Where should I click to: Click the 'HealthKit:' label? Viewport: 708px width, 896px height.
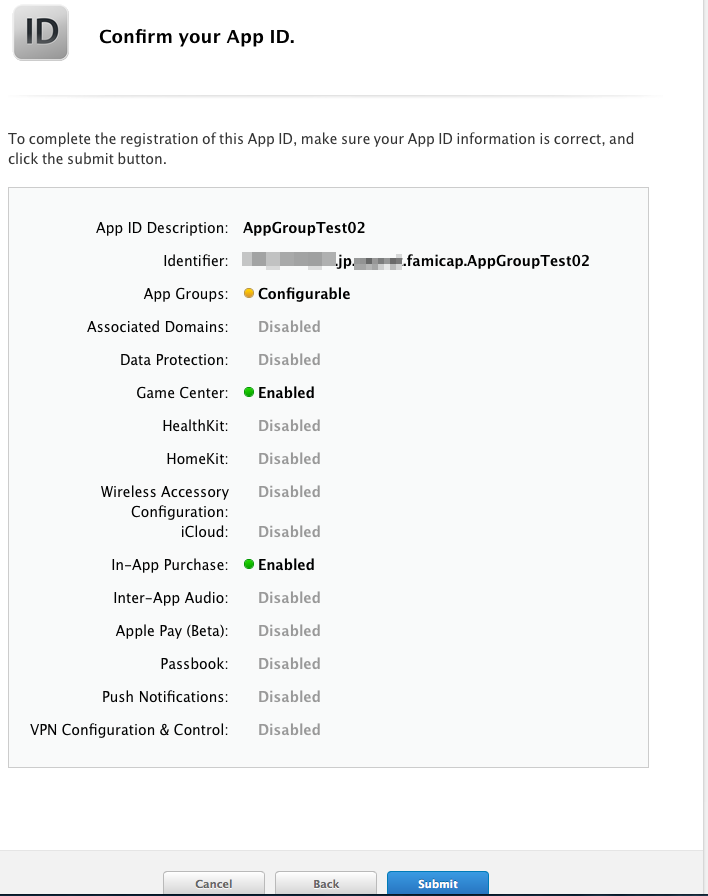(x=195, y=426)
